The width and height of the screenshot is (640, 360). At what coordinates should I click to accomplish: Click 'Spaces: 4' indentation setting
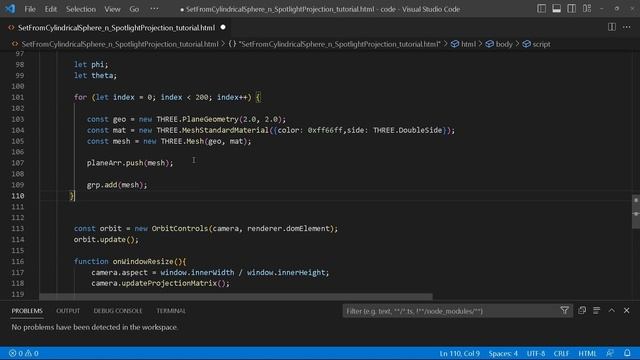[503, 353]
